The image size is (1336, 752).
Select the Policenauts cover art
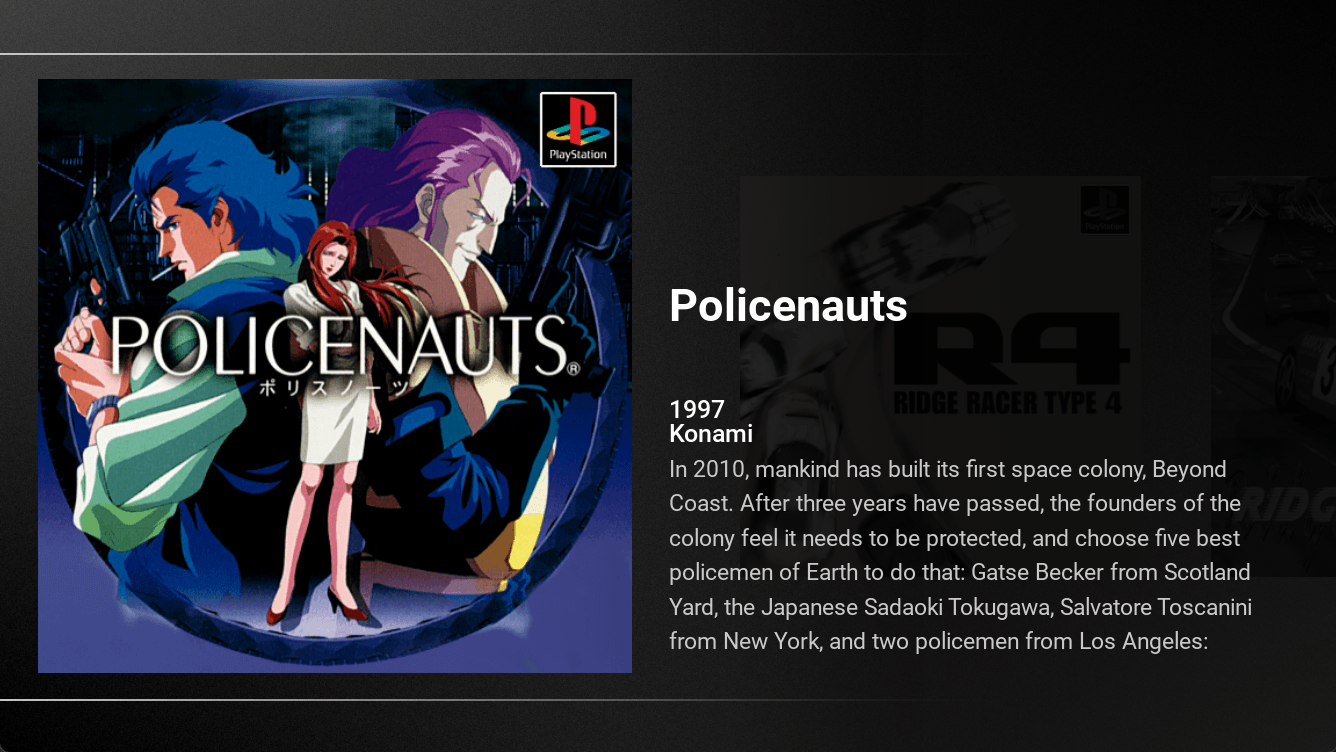click(x=335, y=376)
